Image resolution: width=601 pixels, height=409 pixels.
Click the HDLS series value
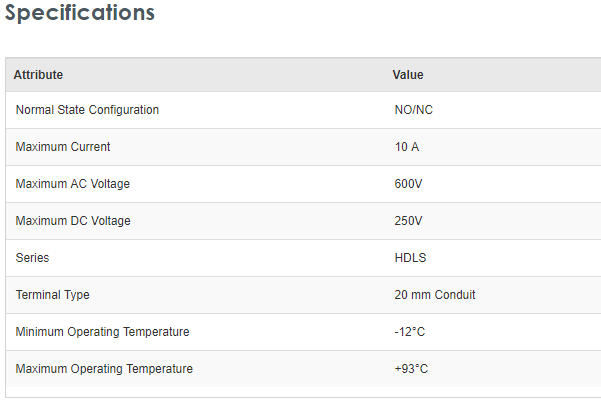(x=411, y=258)
